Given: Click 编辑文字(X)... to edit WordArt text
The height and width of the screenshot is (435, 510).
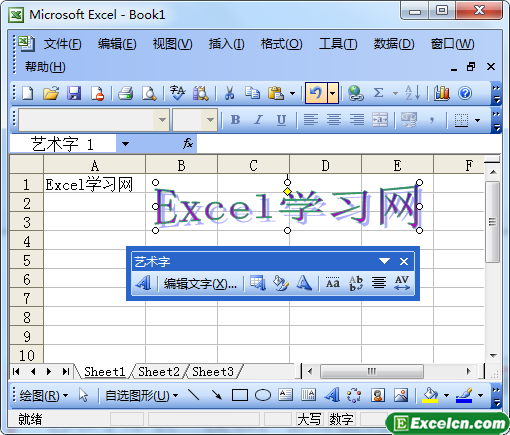Looking at the screenshot, I should tap(200, 284).
